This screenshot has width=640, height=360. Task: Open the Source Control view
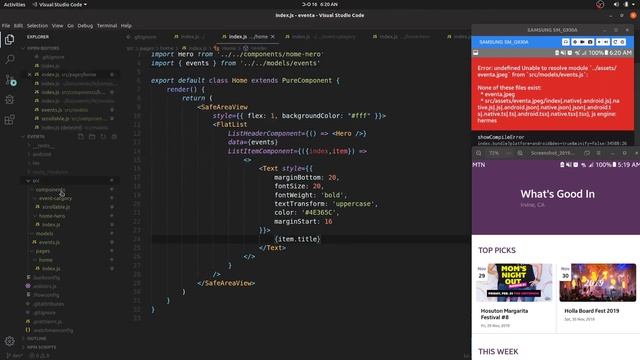pyautogui.click(x=11, y=80)
